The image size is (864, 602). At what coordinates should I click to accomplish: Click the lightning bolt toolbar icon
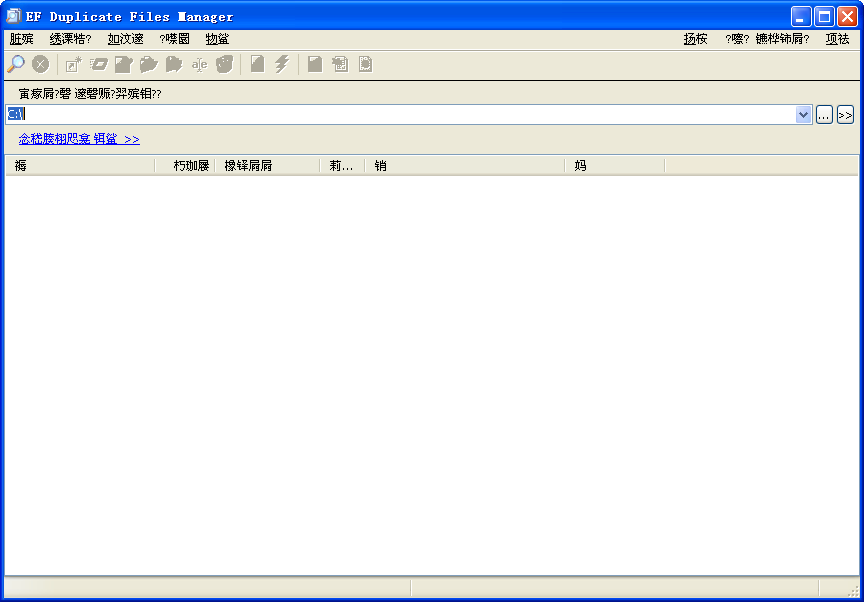point(282,64)
